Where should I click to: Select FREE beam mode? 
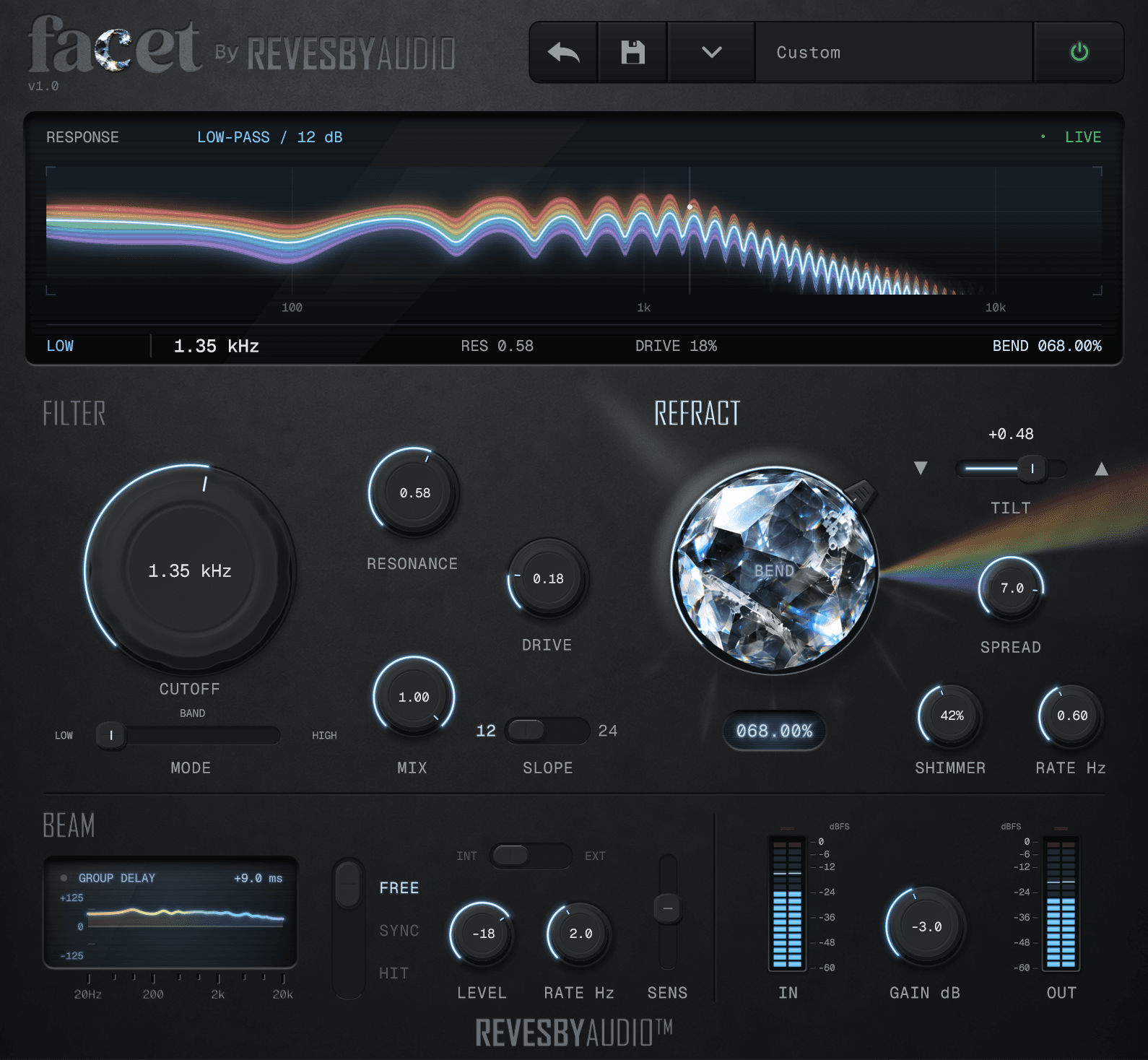pyautogui.click(x=399, y=888)
